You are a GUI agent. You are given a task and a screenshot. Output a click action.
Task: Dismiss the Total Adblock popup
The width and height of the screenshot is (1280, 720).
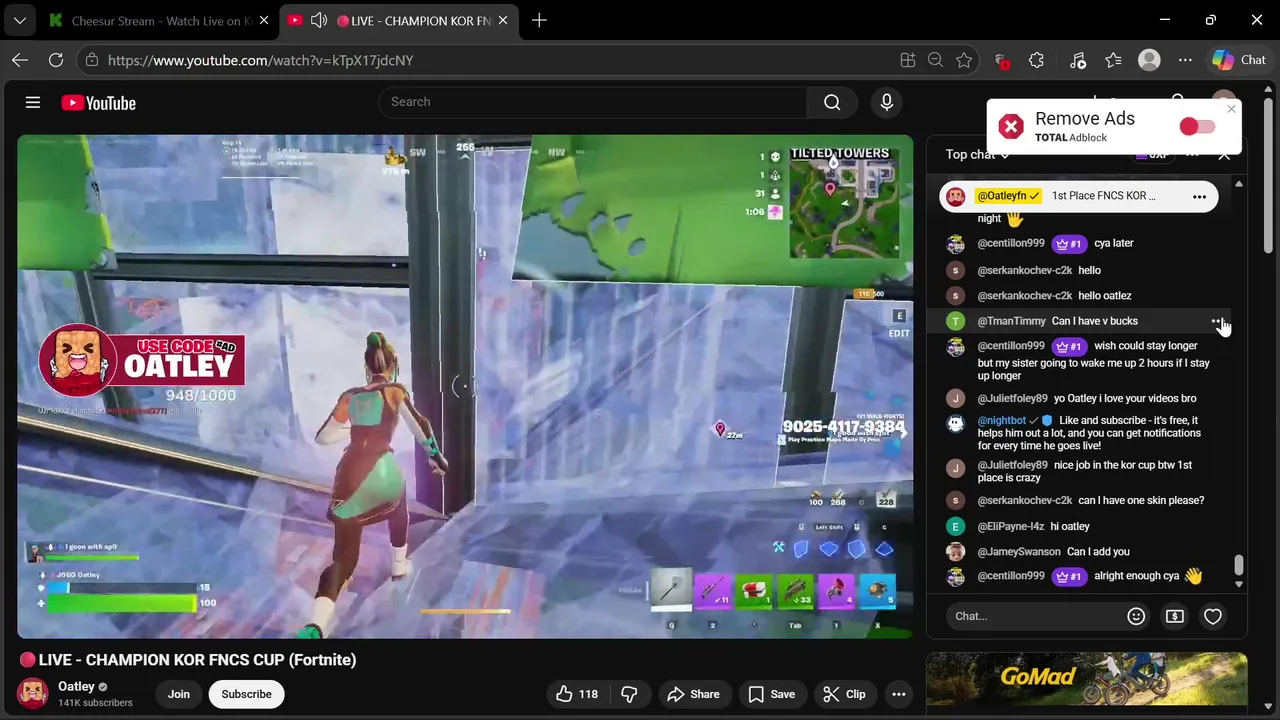click(1231, 109)
